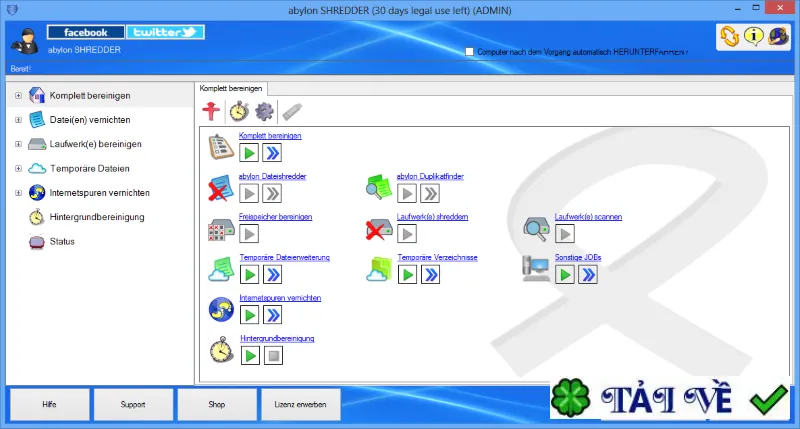Image resolution: width=800 pixels, height=429 pixels.
Task: Open the gear settings toolbar icon
Action: click(x=264, y=111)
